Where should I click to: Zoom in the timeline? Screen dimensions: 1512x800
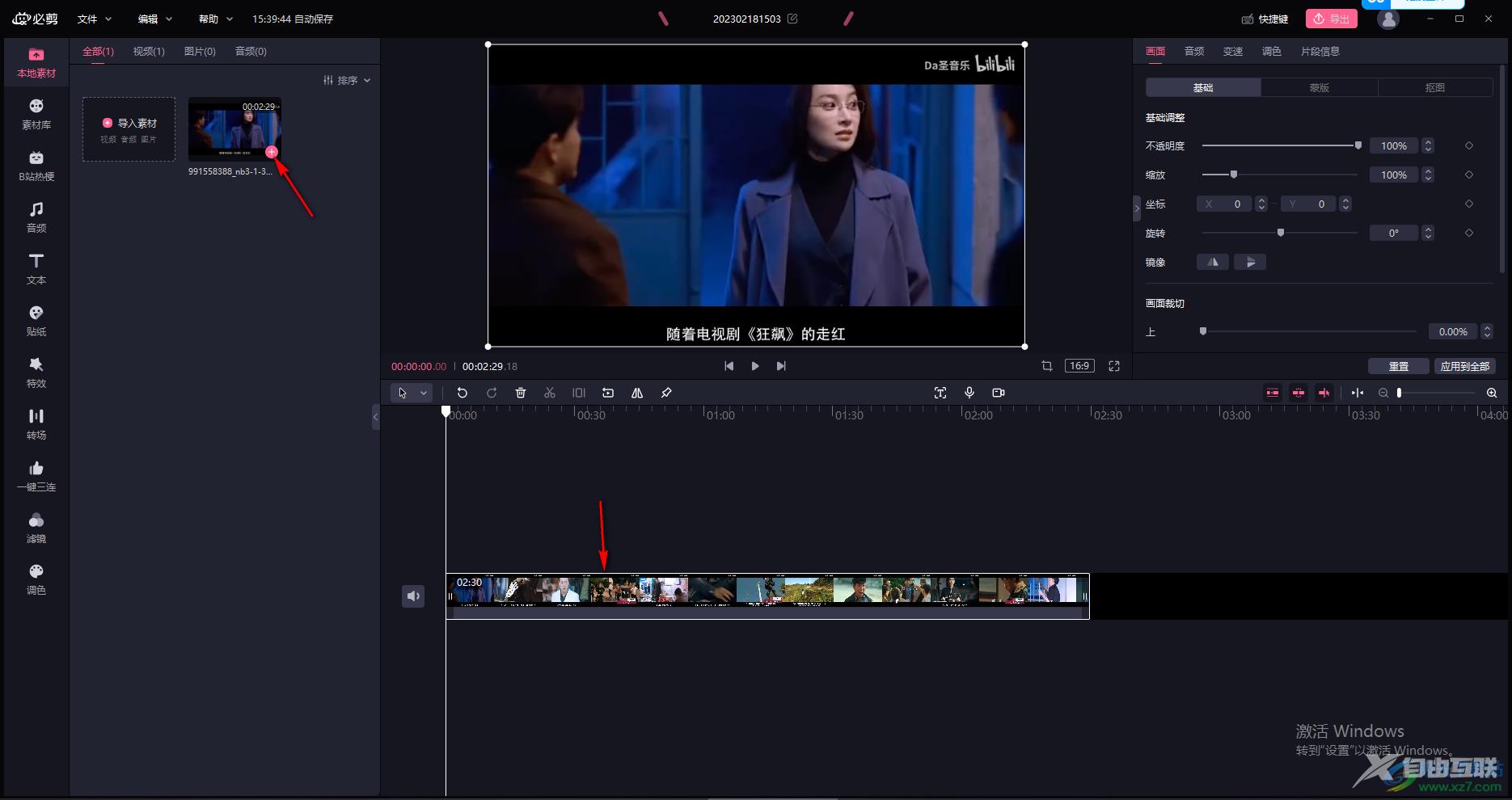pos(1492,393)
